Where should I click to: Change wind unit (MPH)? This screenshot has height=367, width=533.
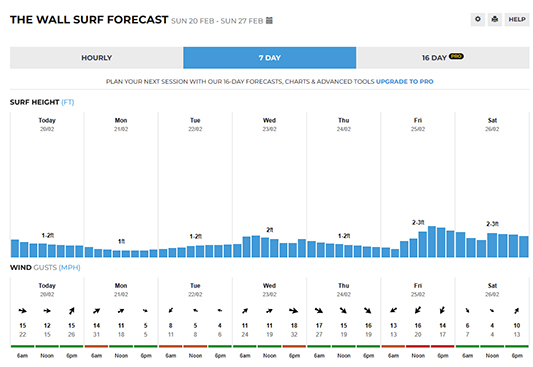[x=69, y=267]
